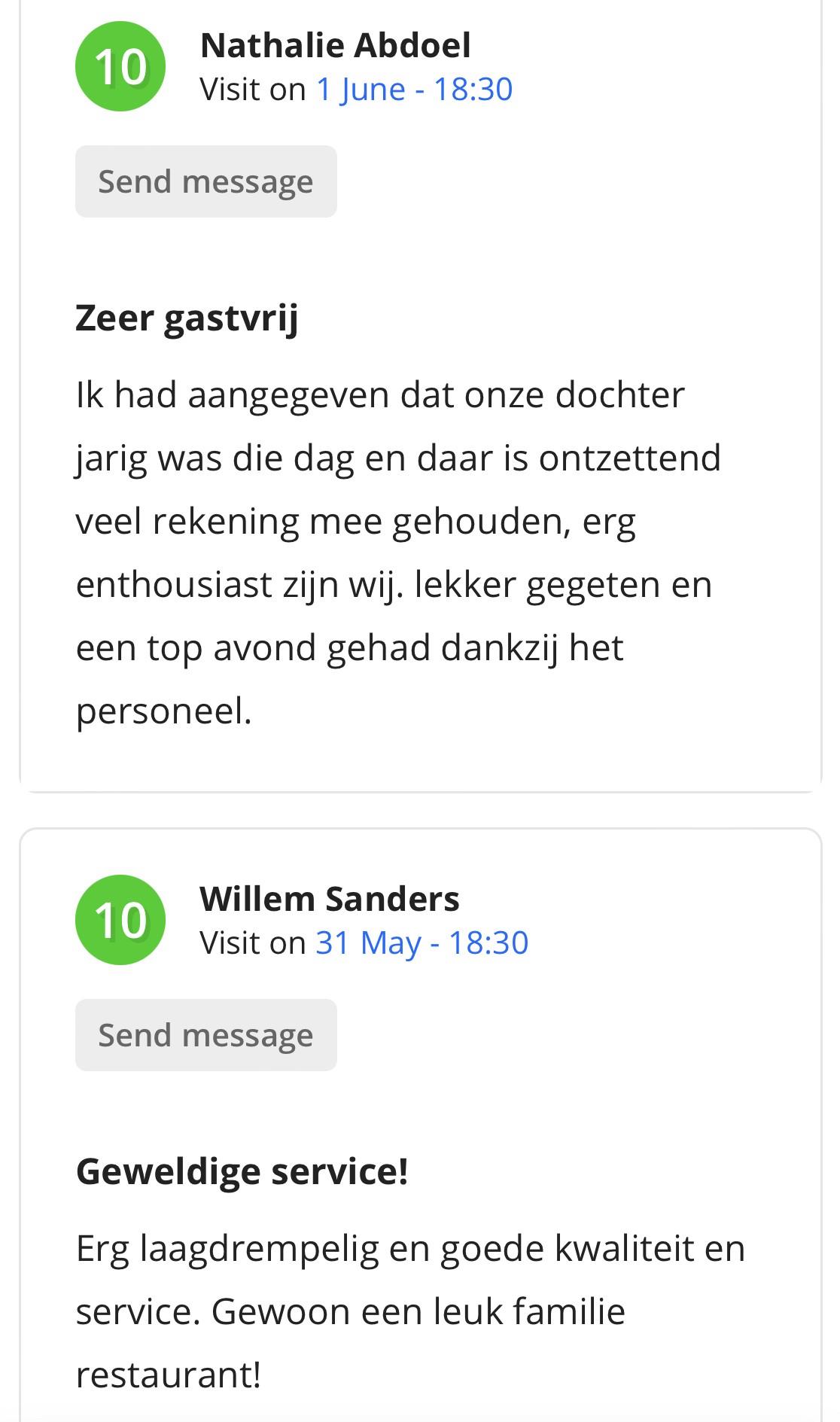The image size is (840, 1422).
Task: Select reviewer name Nathalie Abdoel
Action: pyautogui.click(x=336, y=45)
